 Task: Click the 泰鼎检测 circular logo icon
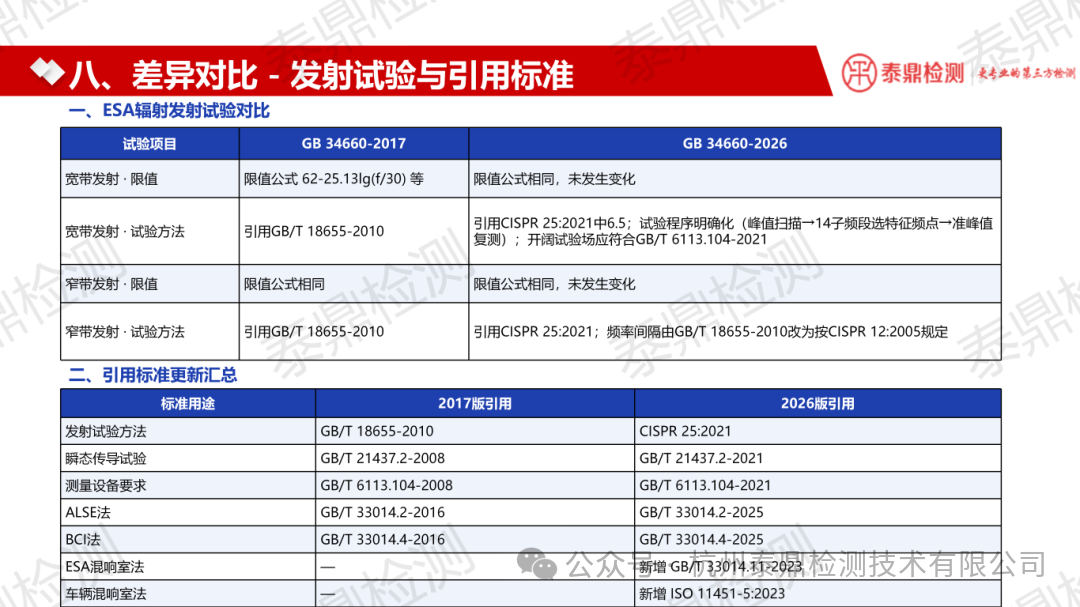tap(860, 72)
